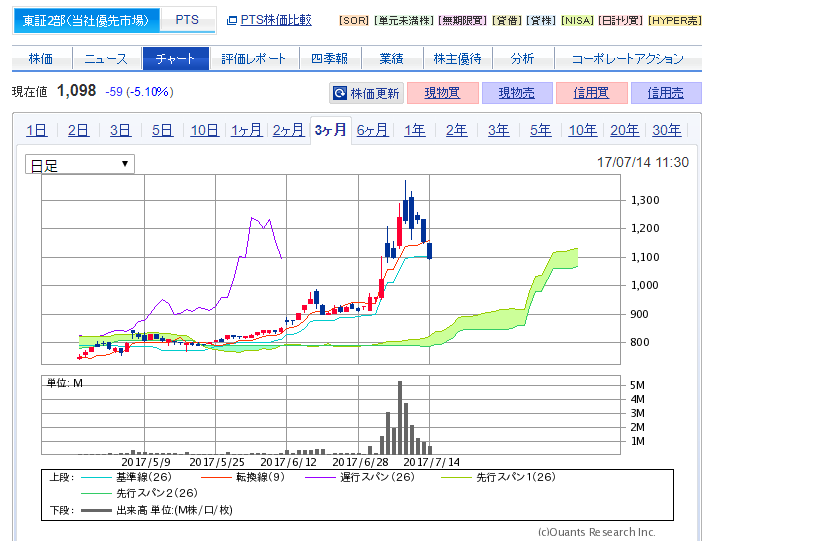The image size is (819, 541).
Task: Open the 業績 tab
Action: click(391, 58)
